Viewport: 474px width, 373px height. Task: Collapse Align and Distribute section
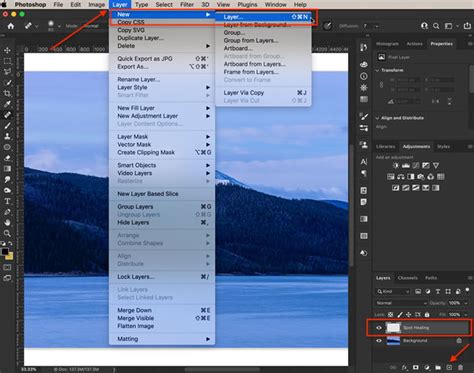tap(377, 118)
